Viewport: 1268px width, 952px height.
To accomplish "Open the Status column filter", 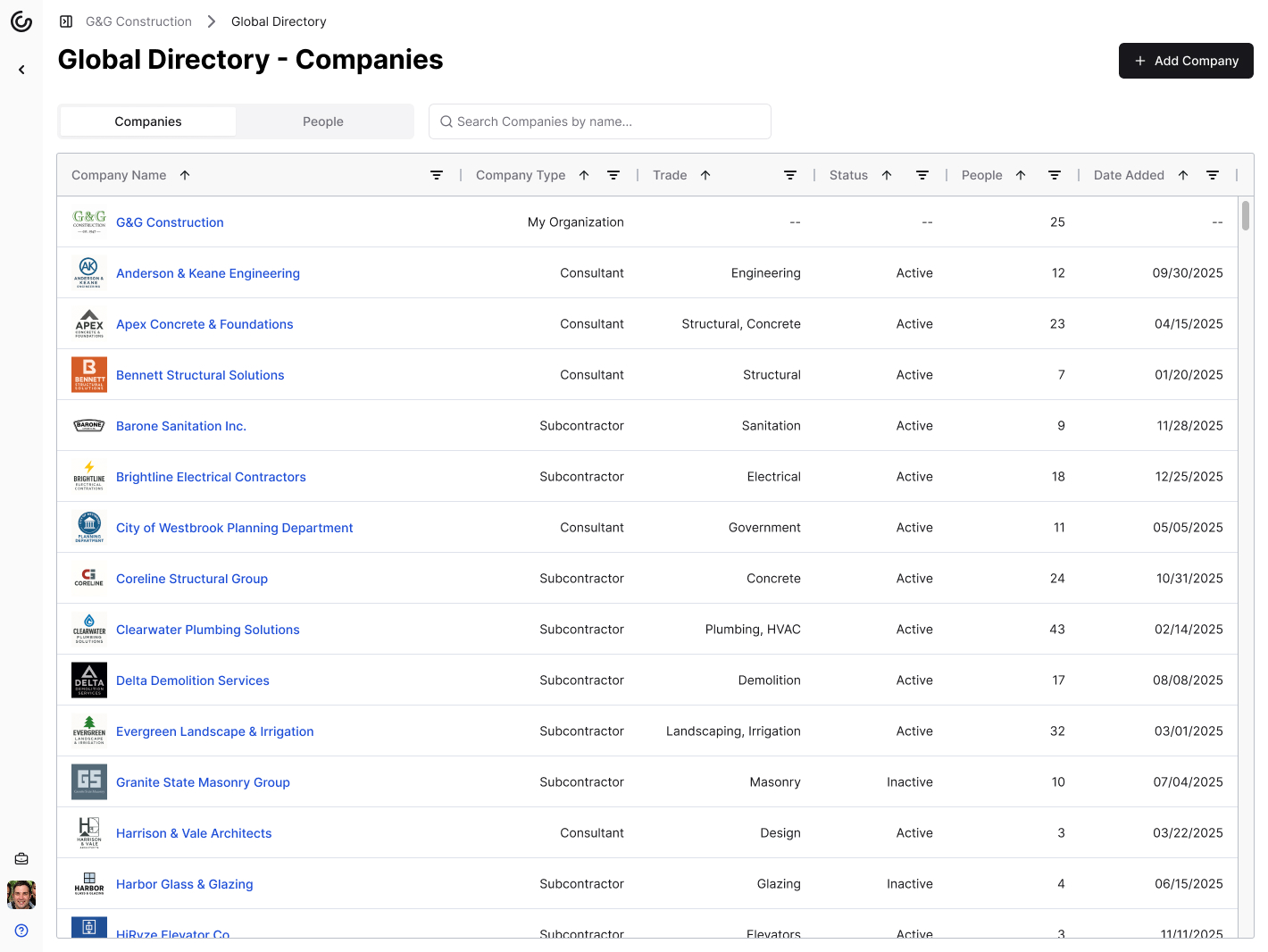I will click(922, 175).
